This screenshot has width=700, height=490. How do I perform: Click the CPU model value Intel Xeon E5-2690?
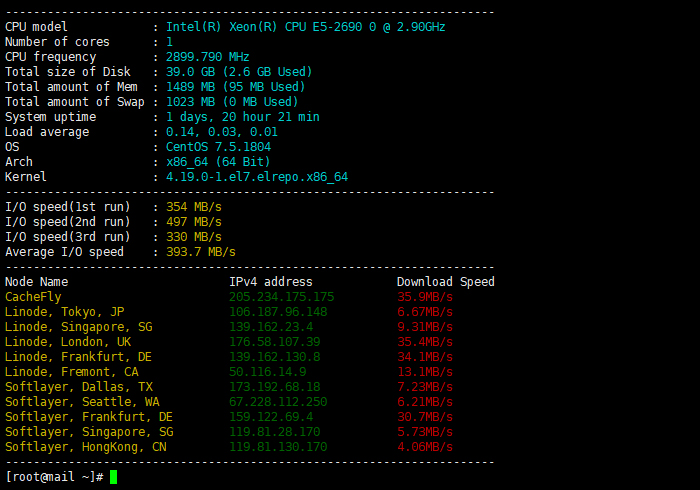[305, 27]
